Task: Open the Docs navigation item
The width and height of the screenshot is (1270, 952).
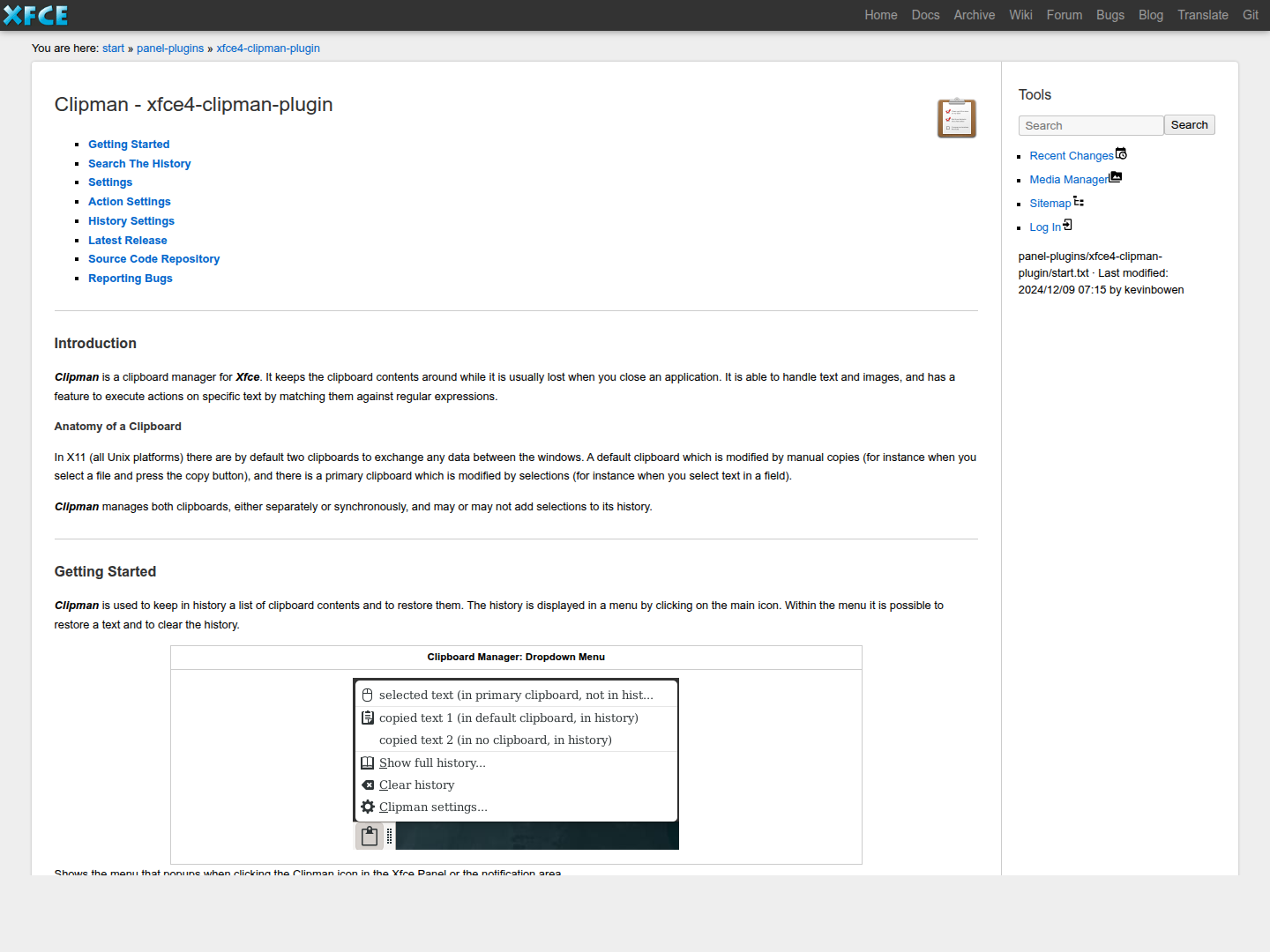Action: pos(926,15)
